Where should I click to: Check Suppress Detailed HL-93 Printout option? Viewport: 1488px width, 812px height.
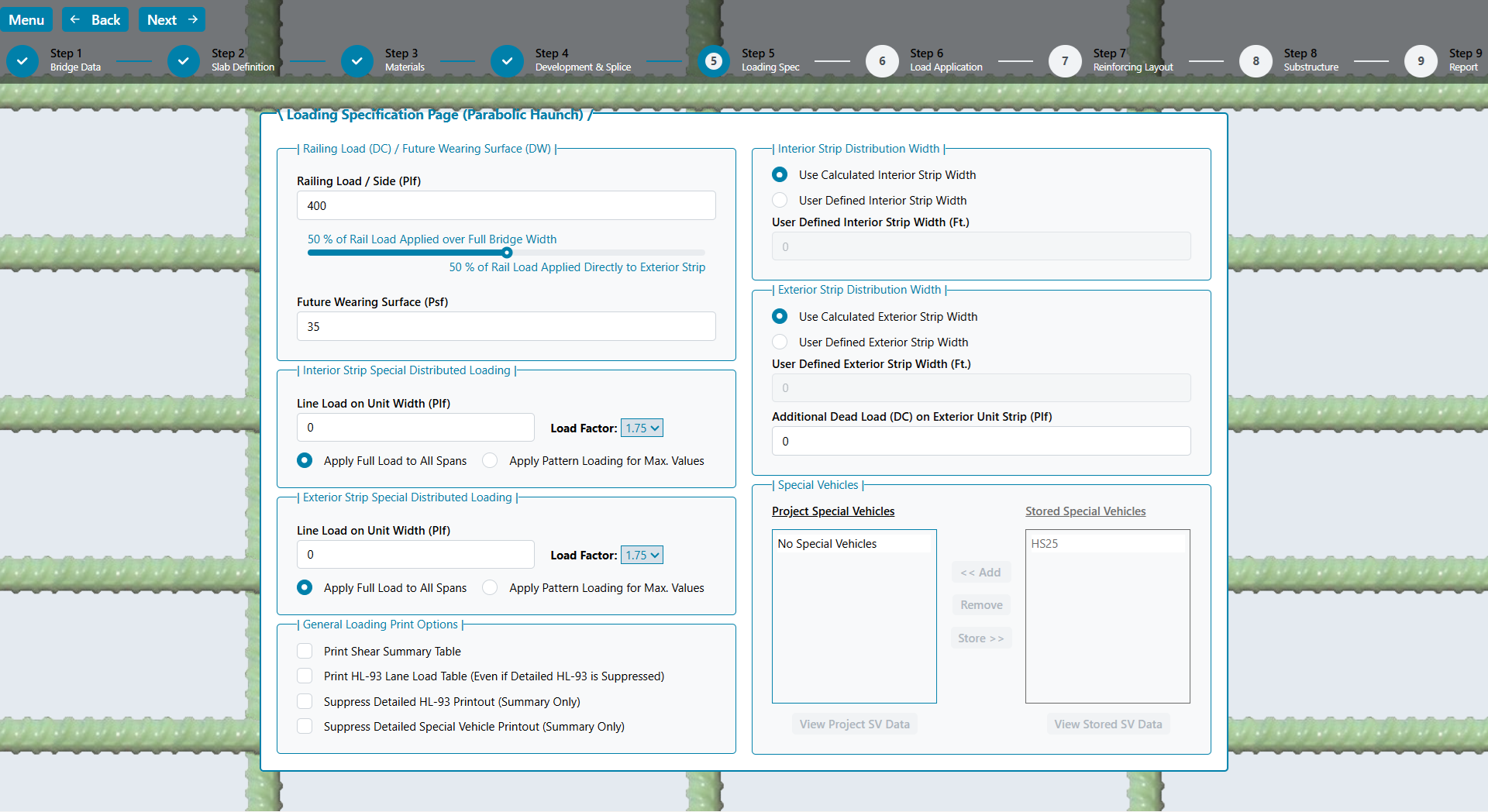click(305, 701)
